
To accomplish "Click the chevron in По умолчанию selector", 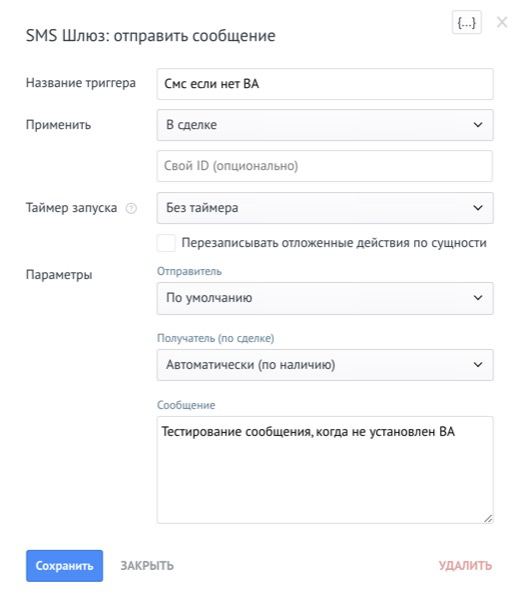I will [478, 298].
